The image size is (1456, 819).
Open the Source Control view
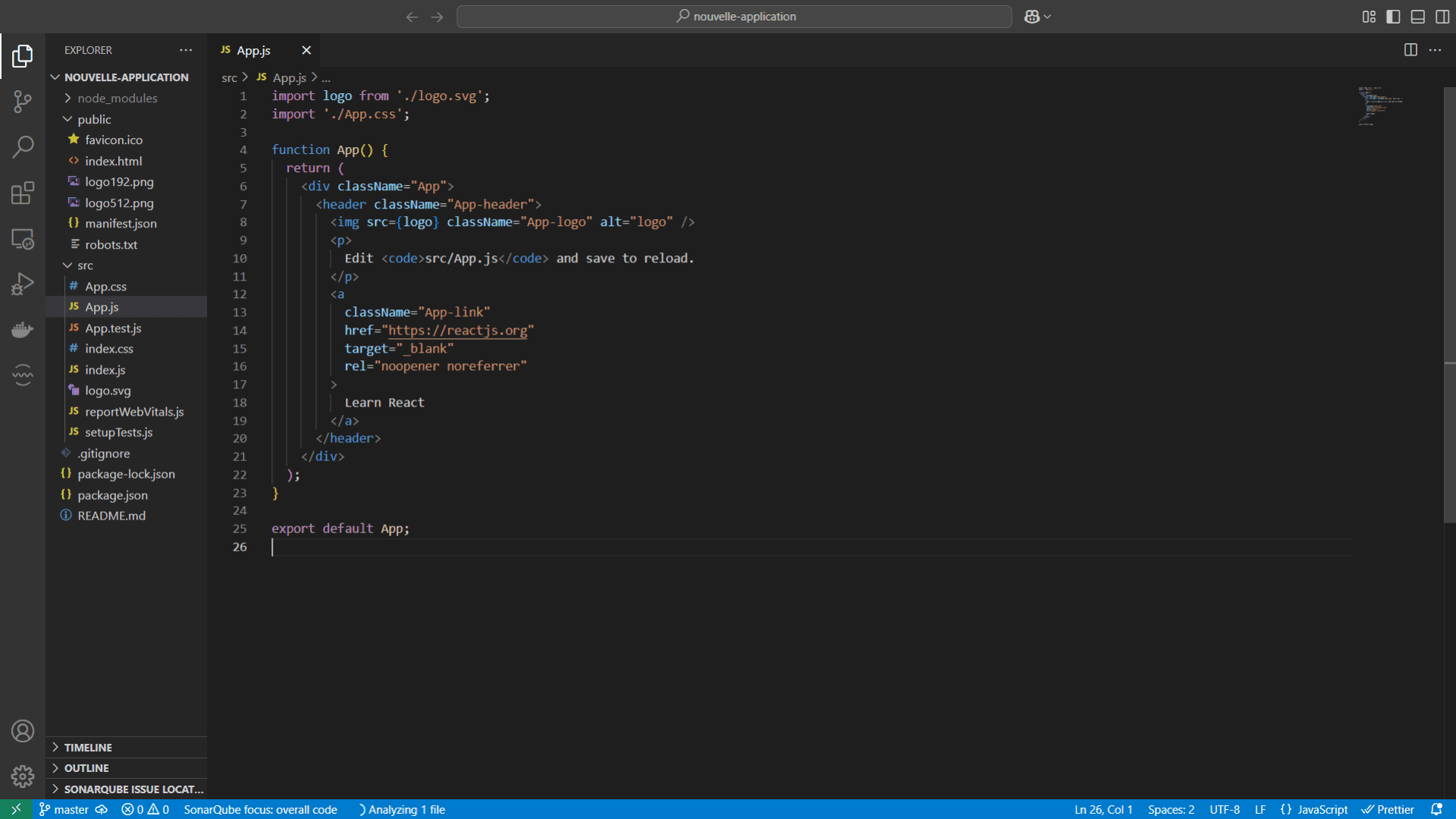pyautogui.click(x=23, y=102)
